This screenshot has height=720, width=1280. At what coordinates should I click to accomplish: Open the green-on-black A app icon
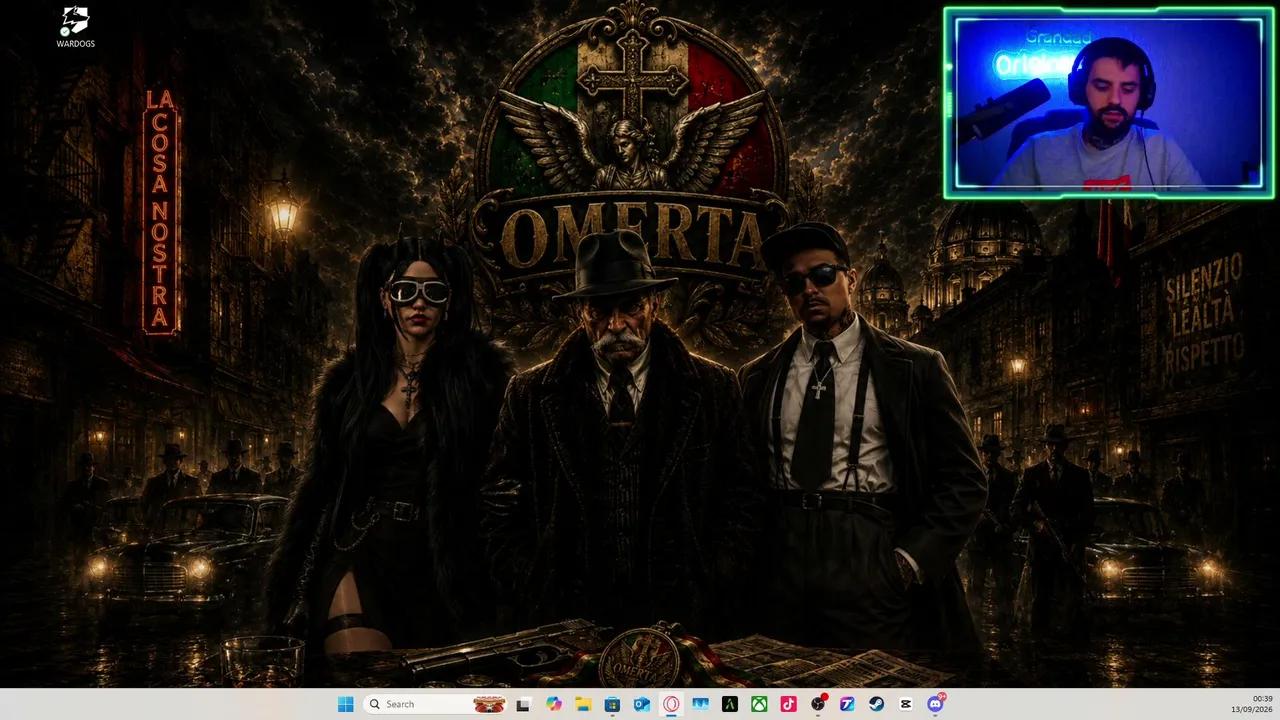click(x=730, y=704)
